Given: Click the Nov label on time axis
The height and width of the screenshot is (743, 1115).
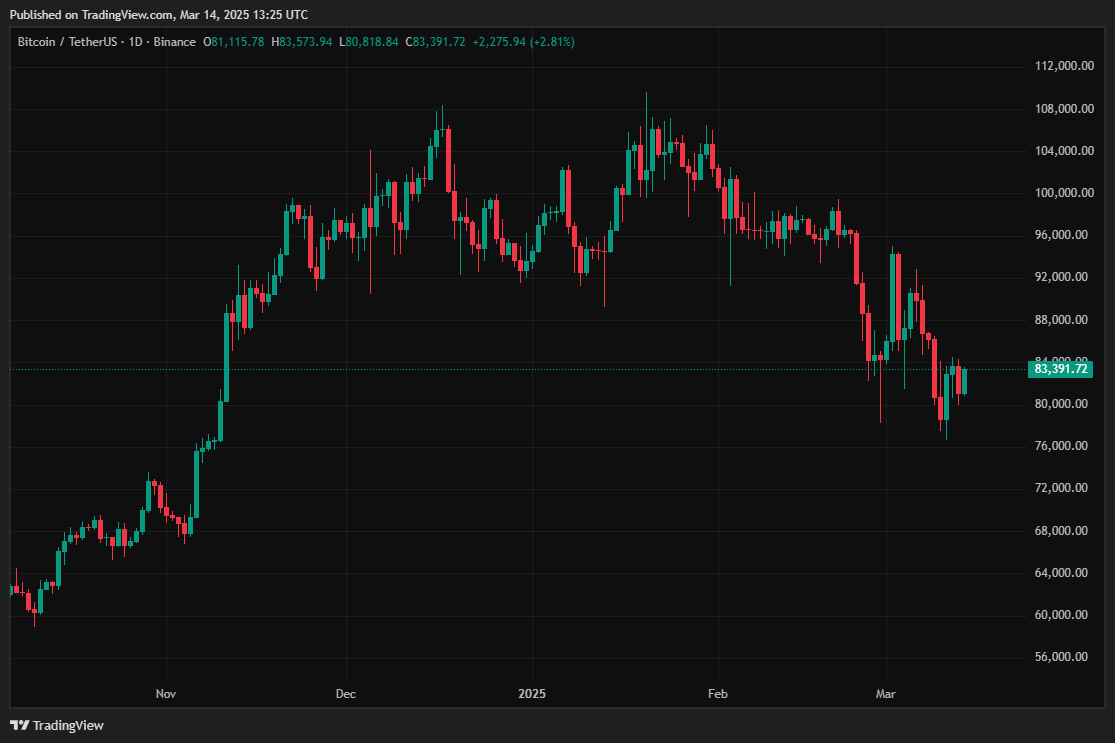Looking at the screenshot, I should [166, 694].
